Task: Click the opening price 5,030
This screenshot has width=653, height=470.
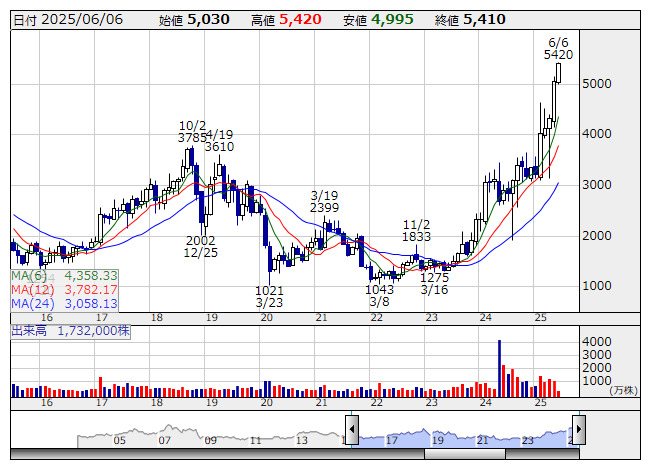Action: pos(208,19)
